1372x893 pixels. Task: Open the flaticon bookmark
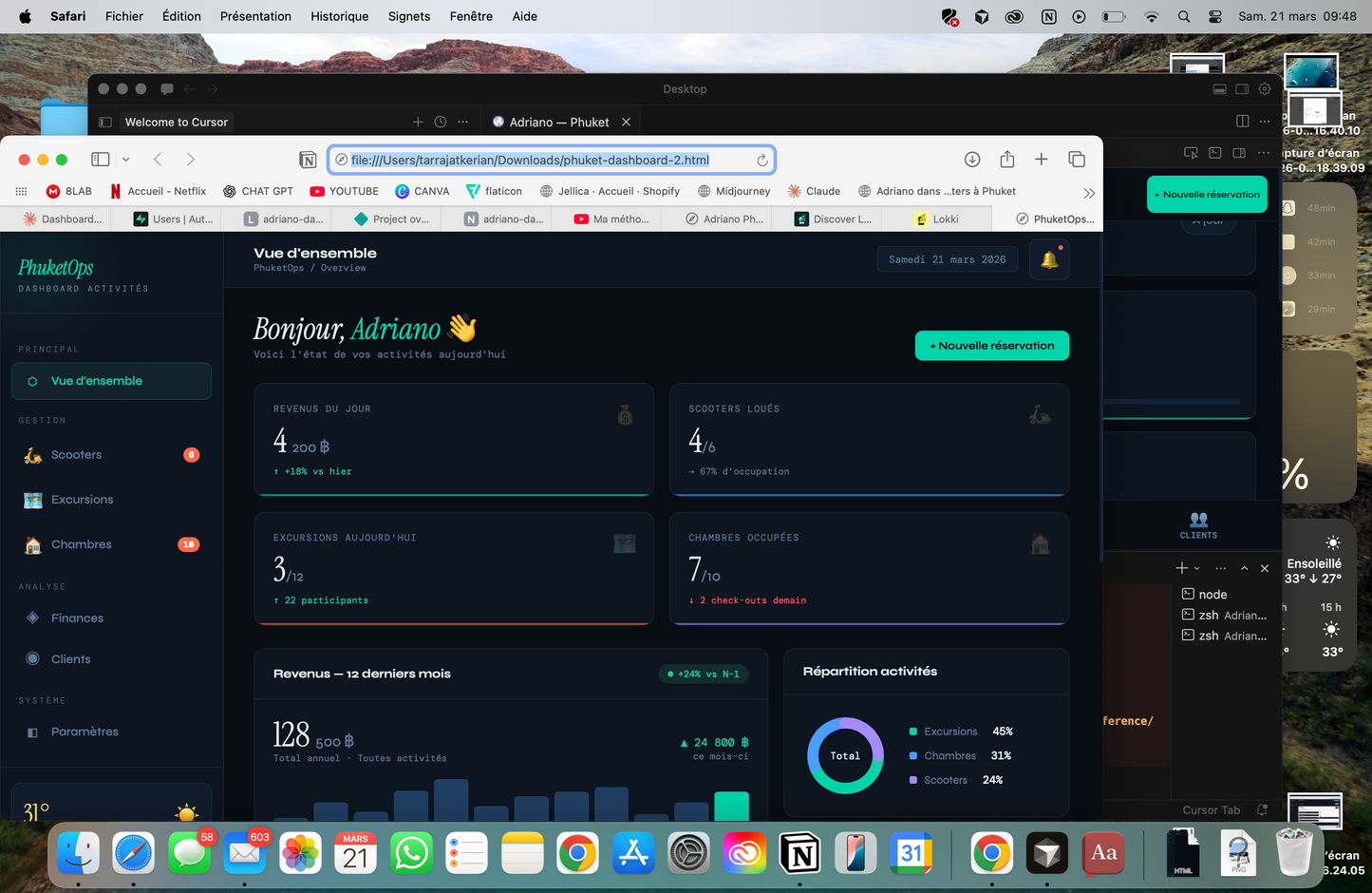[x=494, y=191]
